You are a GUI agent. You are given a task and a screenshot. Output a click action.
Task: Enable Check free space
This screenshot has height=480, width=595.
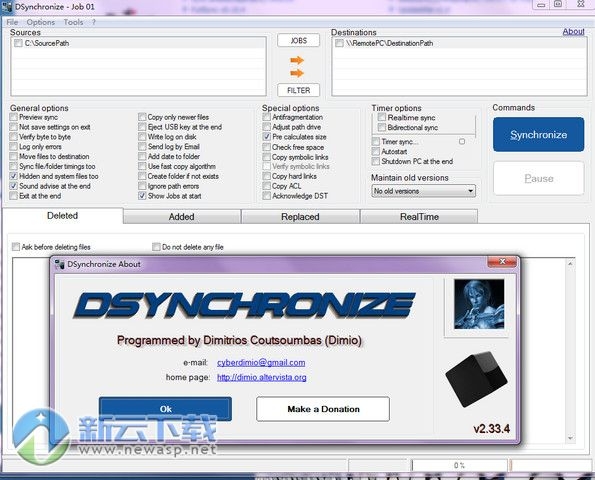coord(267,147)
